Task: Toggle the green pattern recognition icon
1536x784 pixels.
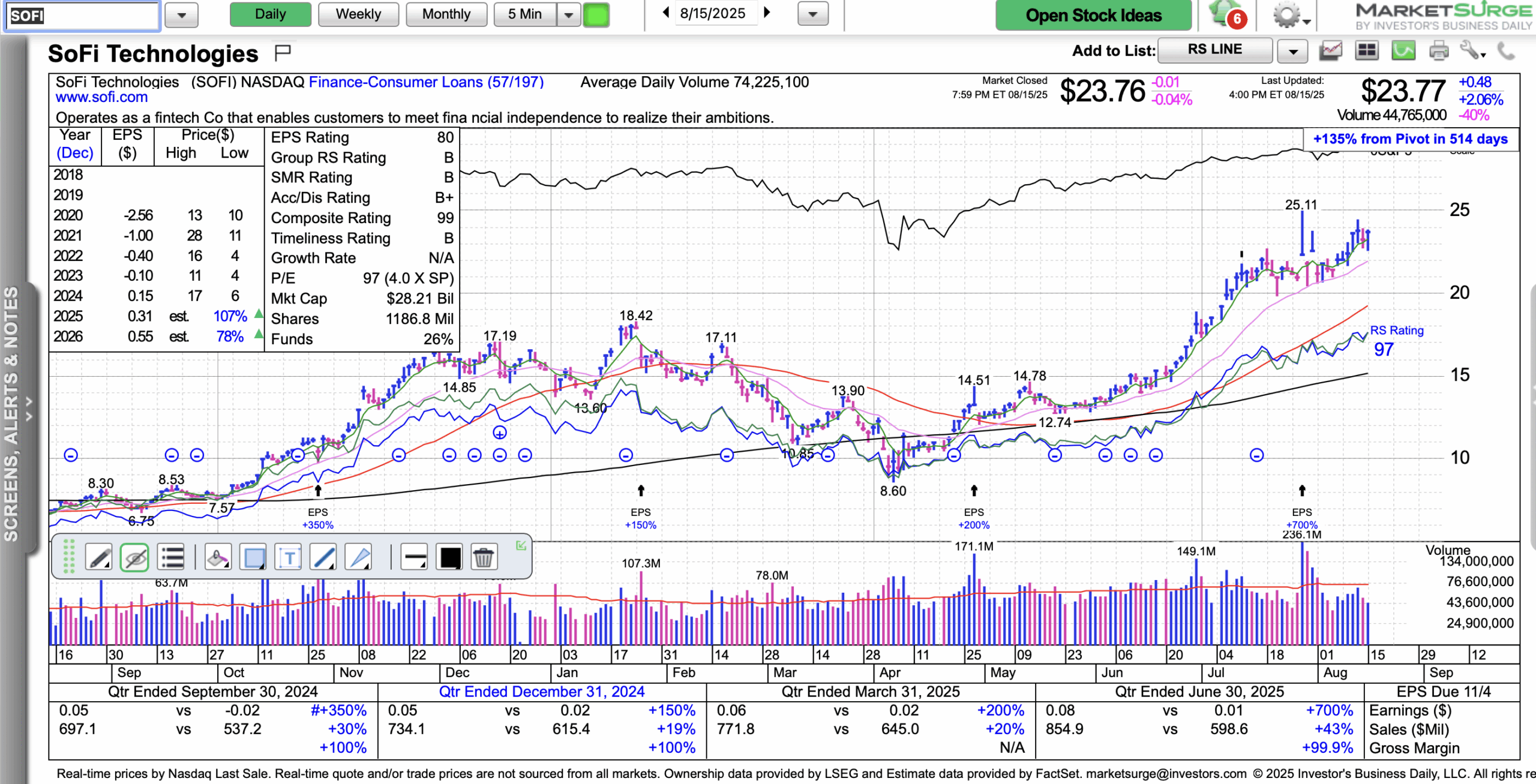Action: click(1403, 51)
